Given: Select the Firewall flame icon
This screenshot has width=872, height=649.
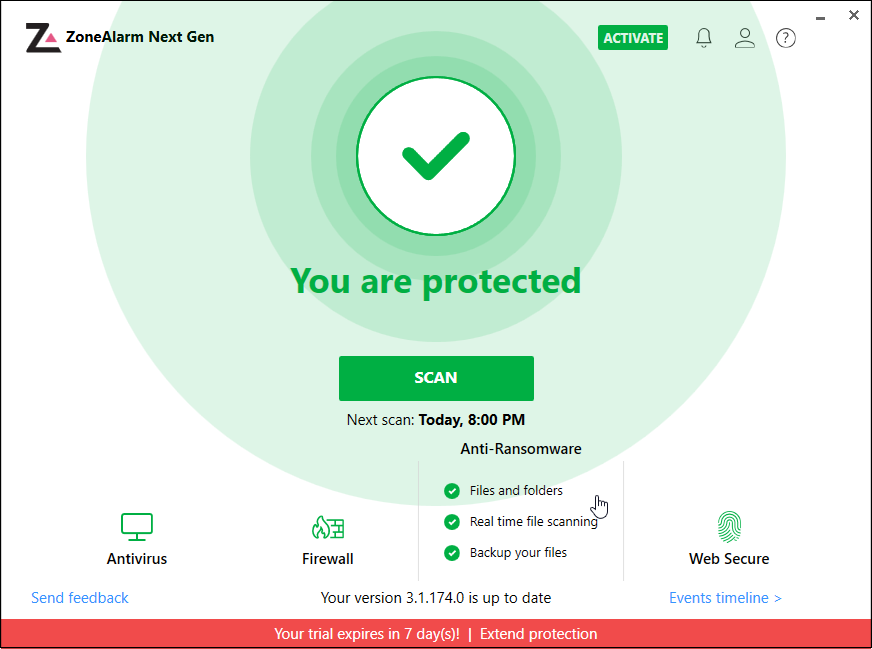Looking at the screenshot, I should [327, 527].
